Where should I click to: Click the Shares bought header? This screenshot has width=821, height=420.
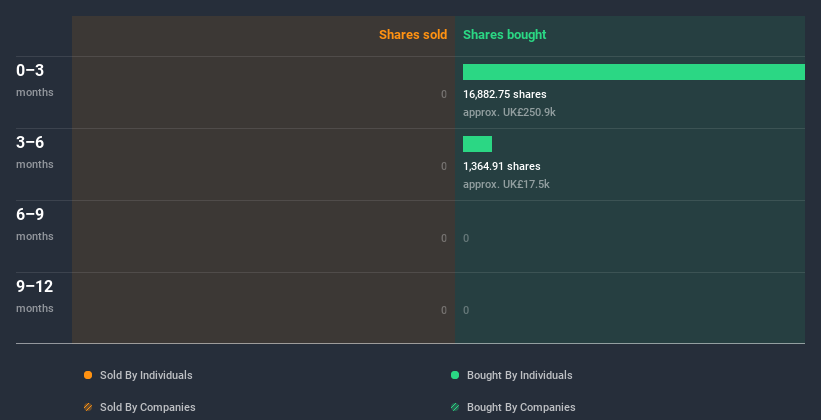coord(505,35)
